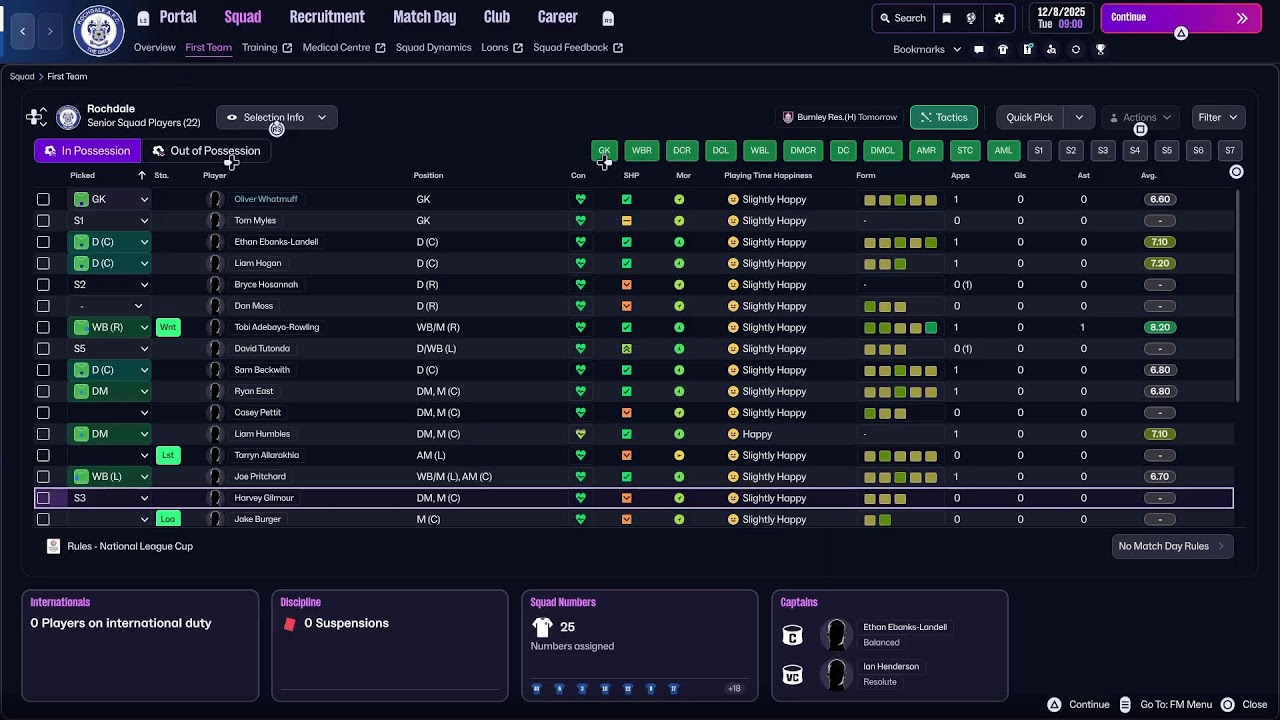The width and height of the screenshot is (1280, 720).
Task: Tick the checkbox for Jake Burger
Action: [43, 519]
